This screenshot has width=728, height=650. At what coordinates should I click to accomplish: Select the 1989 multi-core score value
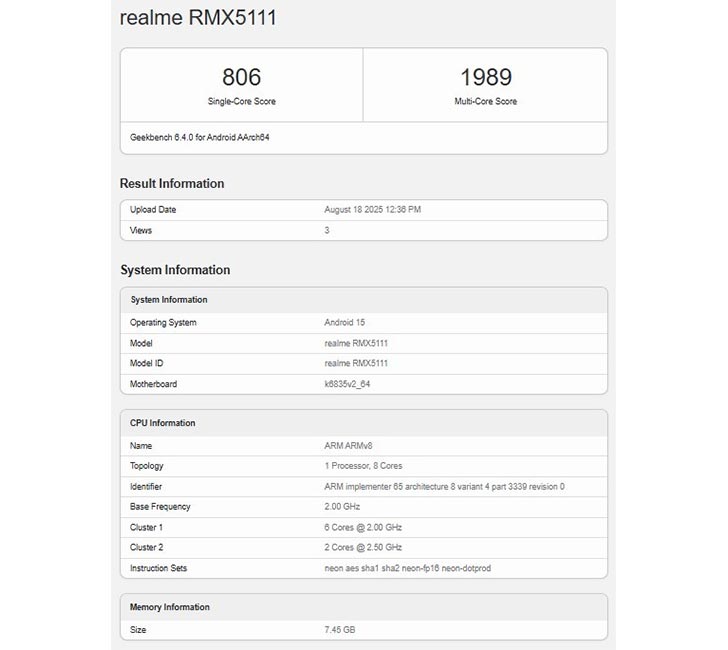(486, 77)
